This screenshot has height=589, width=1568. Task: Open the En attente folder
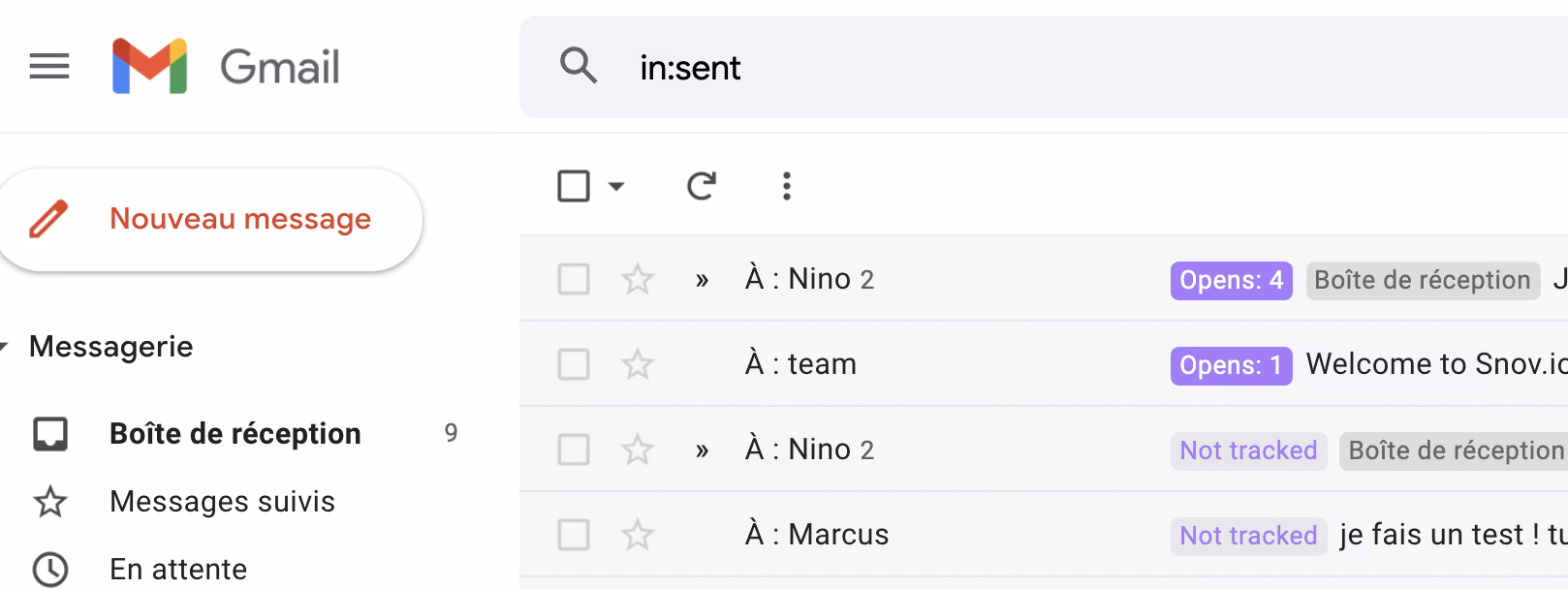pos(178,569)
